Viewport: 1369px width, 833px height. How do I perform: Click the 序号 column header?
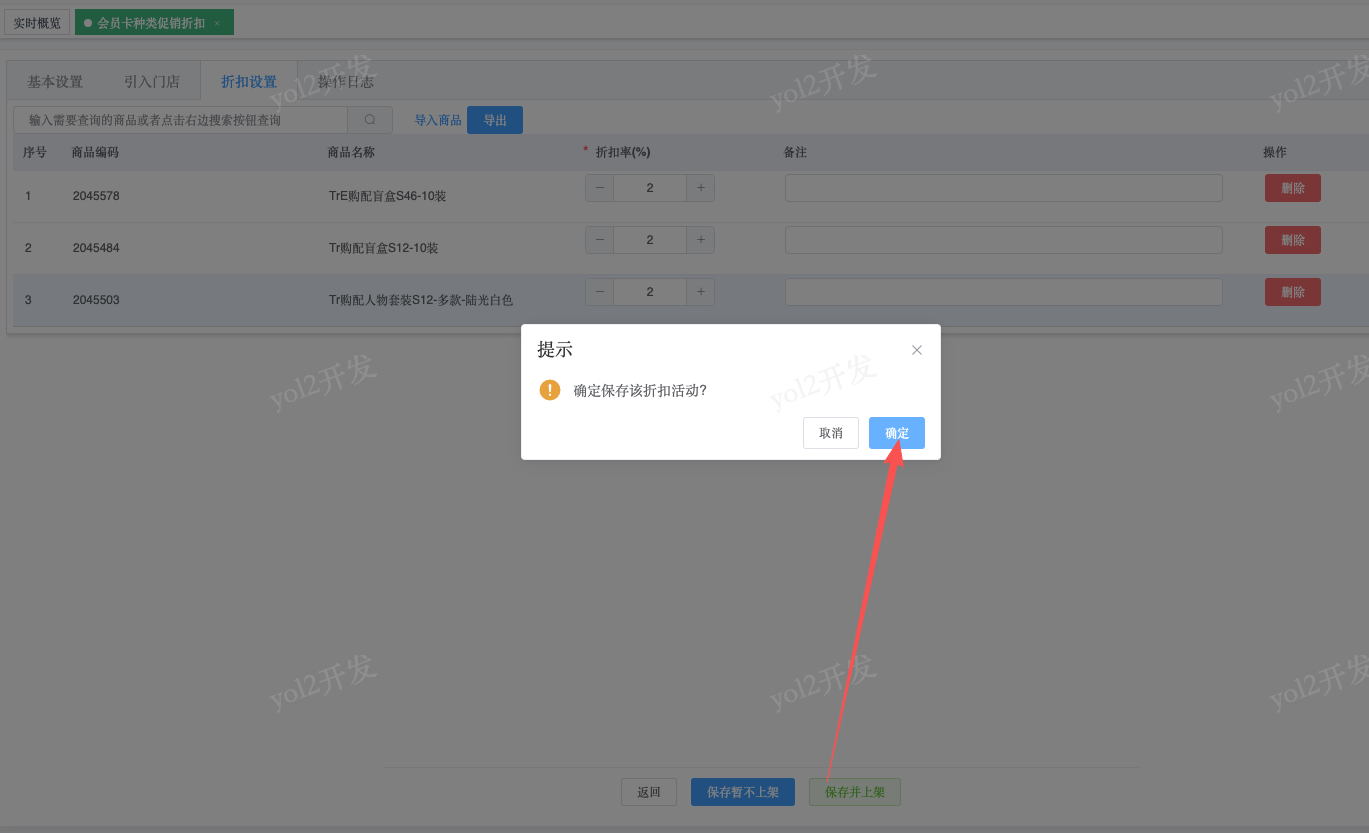coord(35,152)
